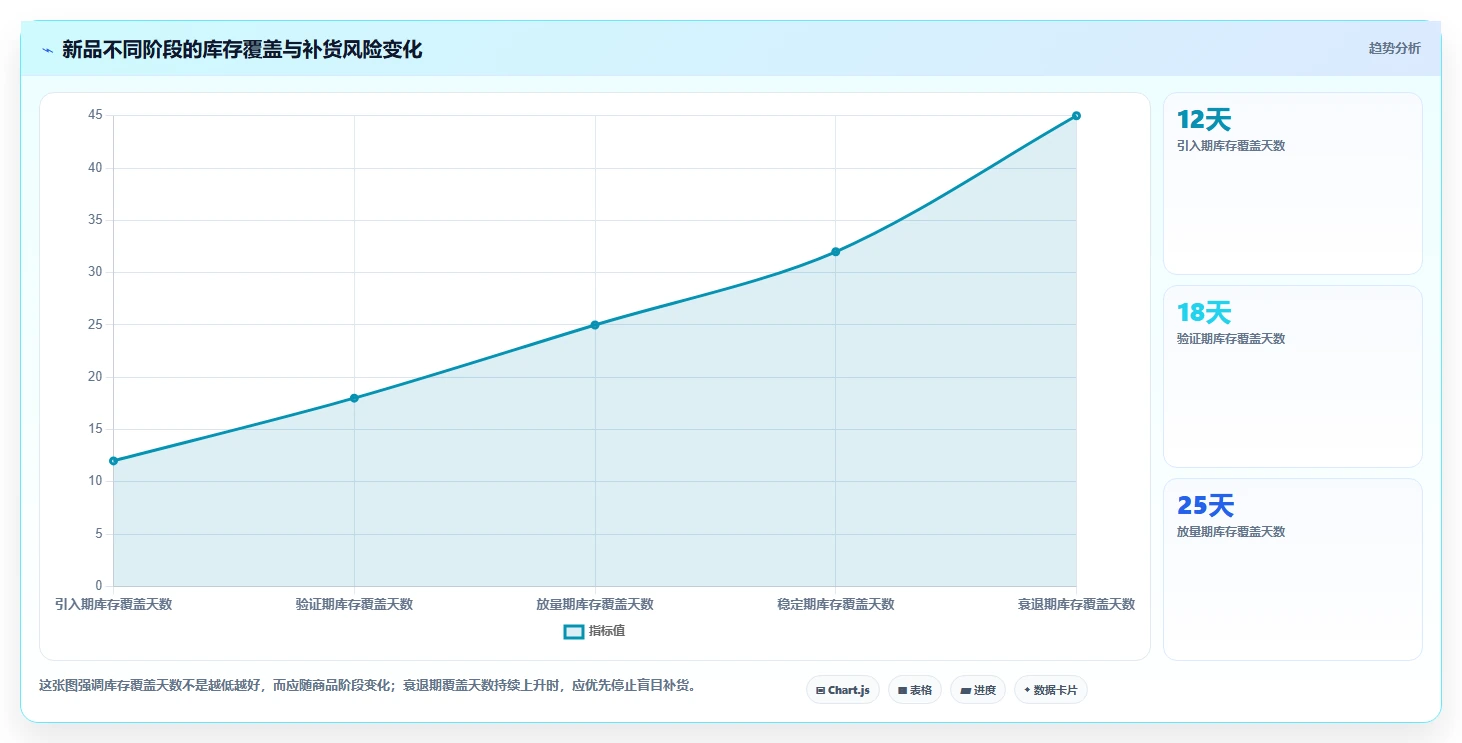
Task: Click the 指标值 legend text
Action: click(607, 631)
